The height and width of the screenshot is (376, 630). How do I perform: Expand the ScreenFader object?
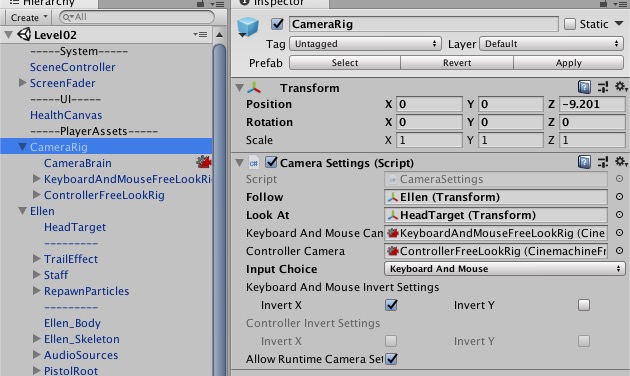tap(22, 83)
